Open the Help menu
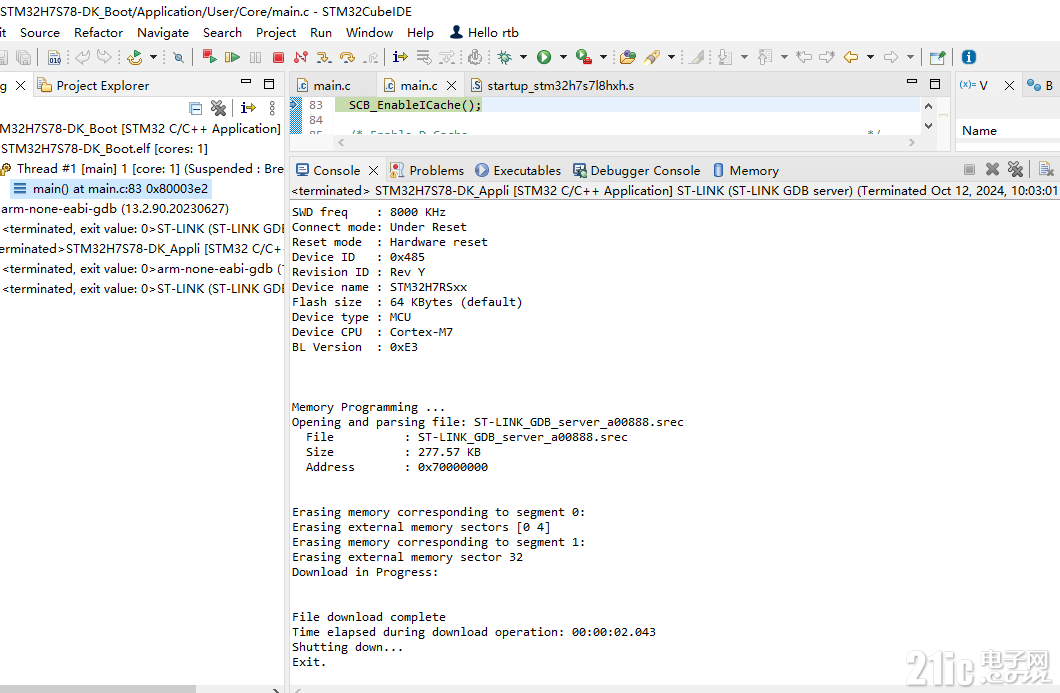Screen dimensions: 1060x693 pos(420,32)
